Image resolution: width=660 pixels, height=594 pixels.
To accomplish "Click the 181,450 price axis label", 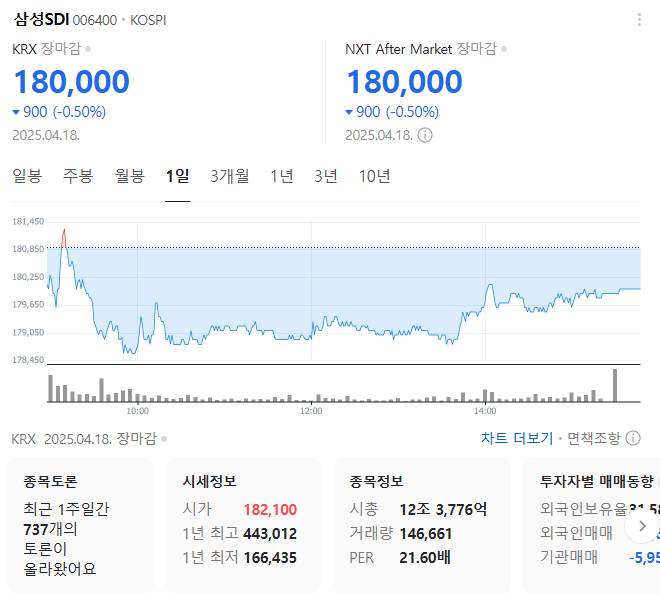I will point(28,221).
